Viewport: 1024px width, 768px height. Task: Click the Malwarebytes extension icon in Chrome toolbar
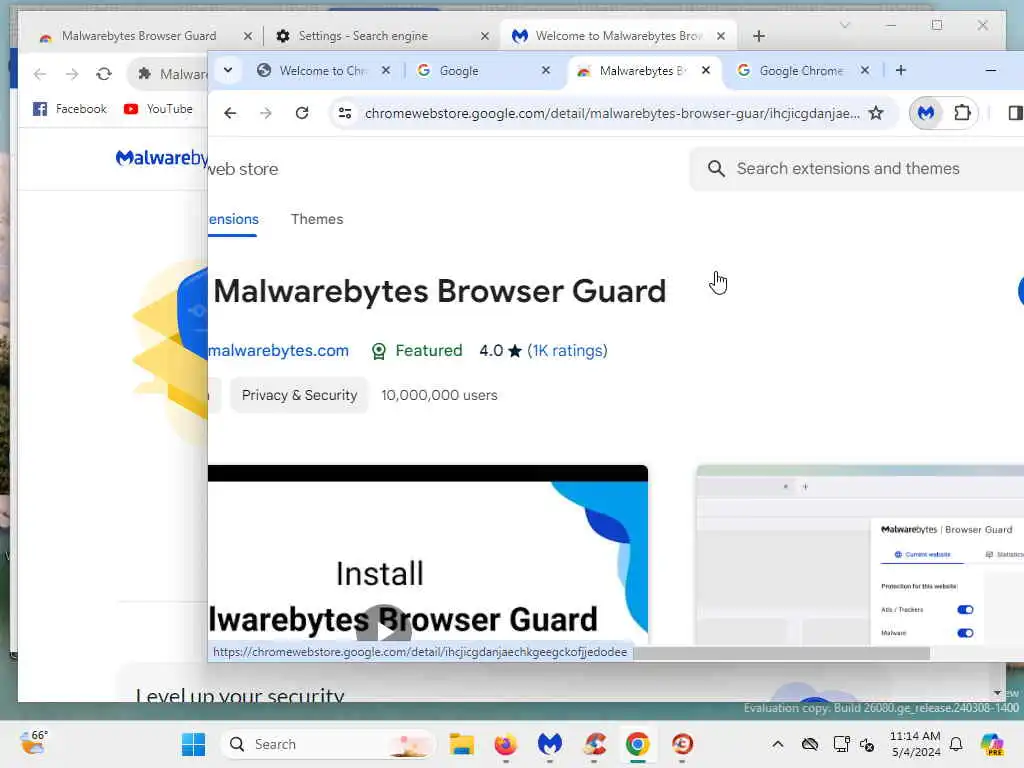point(926,113)
